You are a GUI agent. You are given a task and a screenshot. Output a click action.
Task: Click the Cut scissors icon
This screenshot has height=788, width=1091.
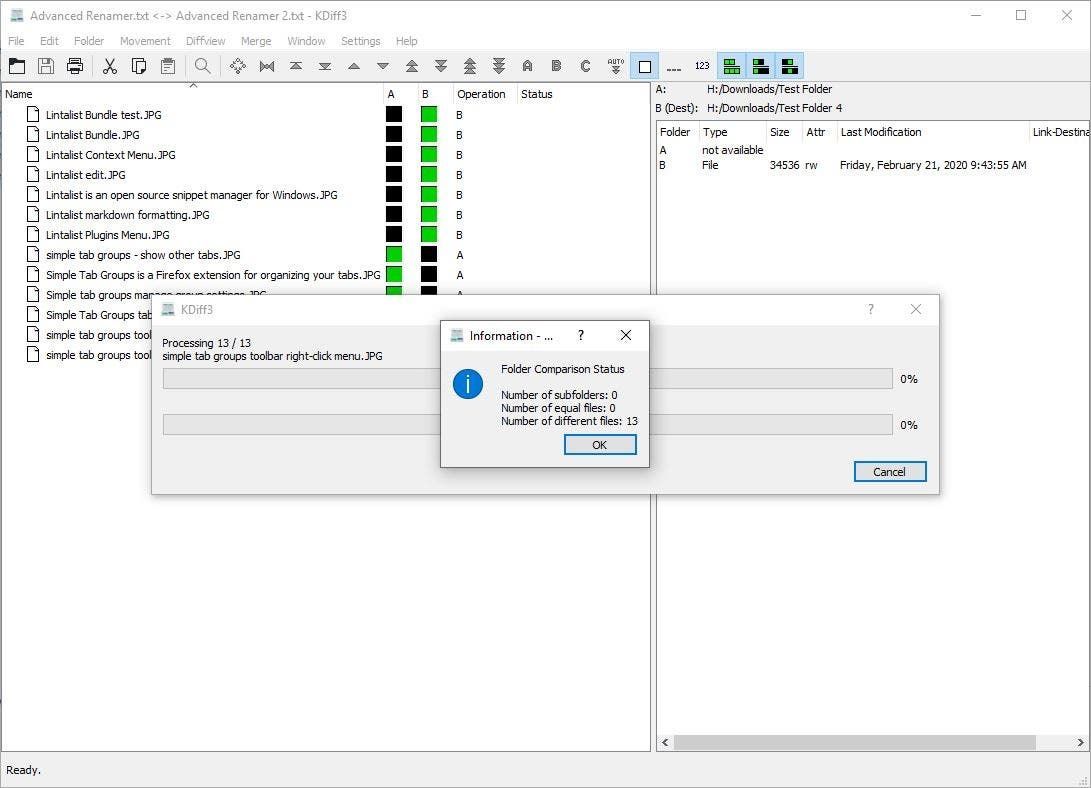pos(109,66)
